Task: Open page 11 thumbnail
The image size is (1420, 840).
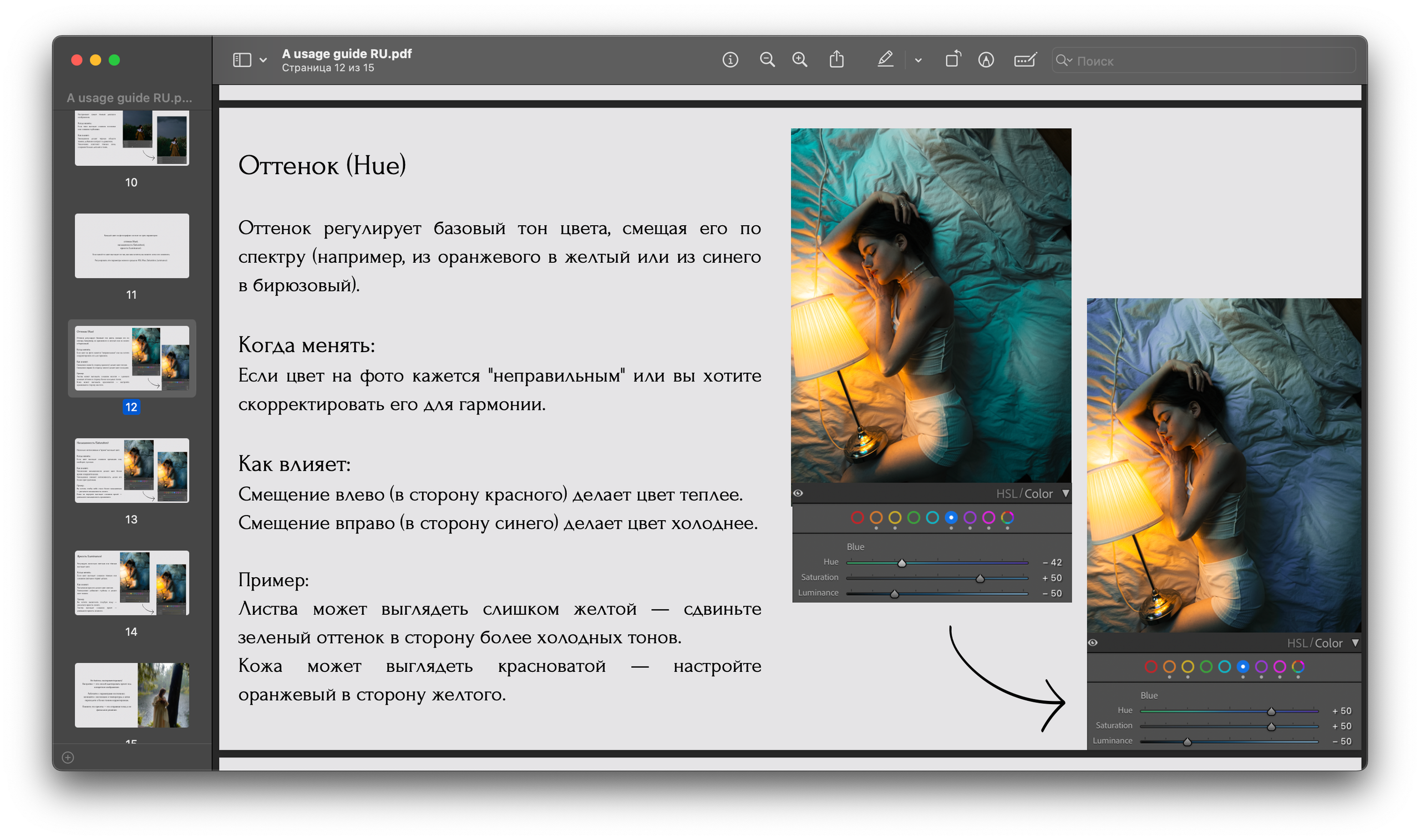Action: click(x=131, y=246)
